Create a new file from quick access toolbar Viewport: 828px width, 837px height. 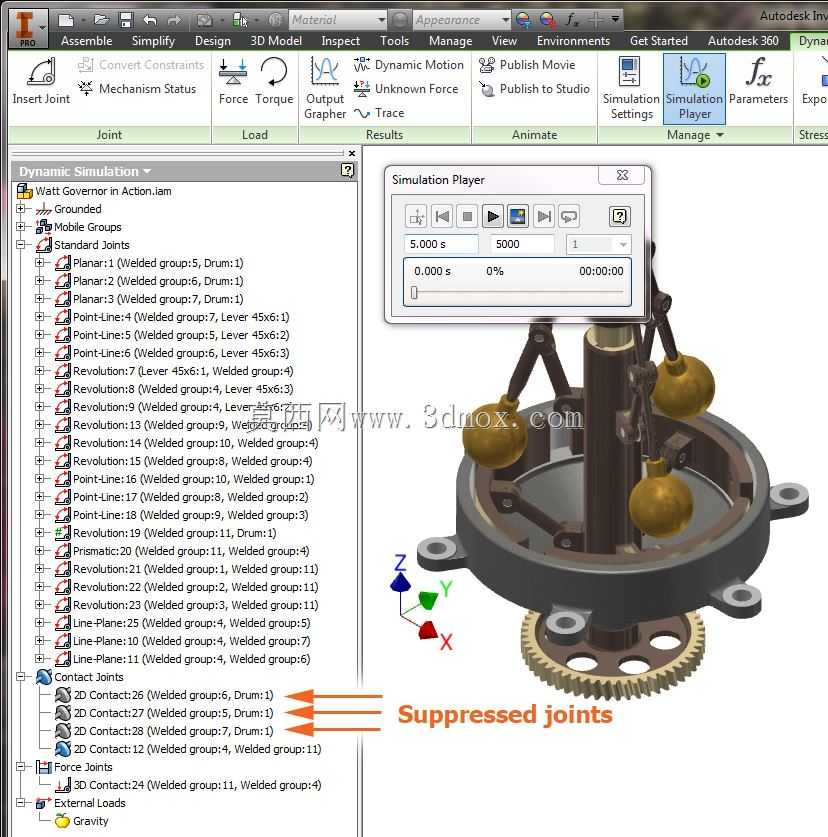click(66, 20)
